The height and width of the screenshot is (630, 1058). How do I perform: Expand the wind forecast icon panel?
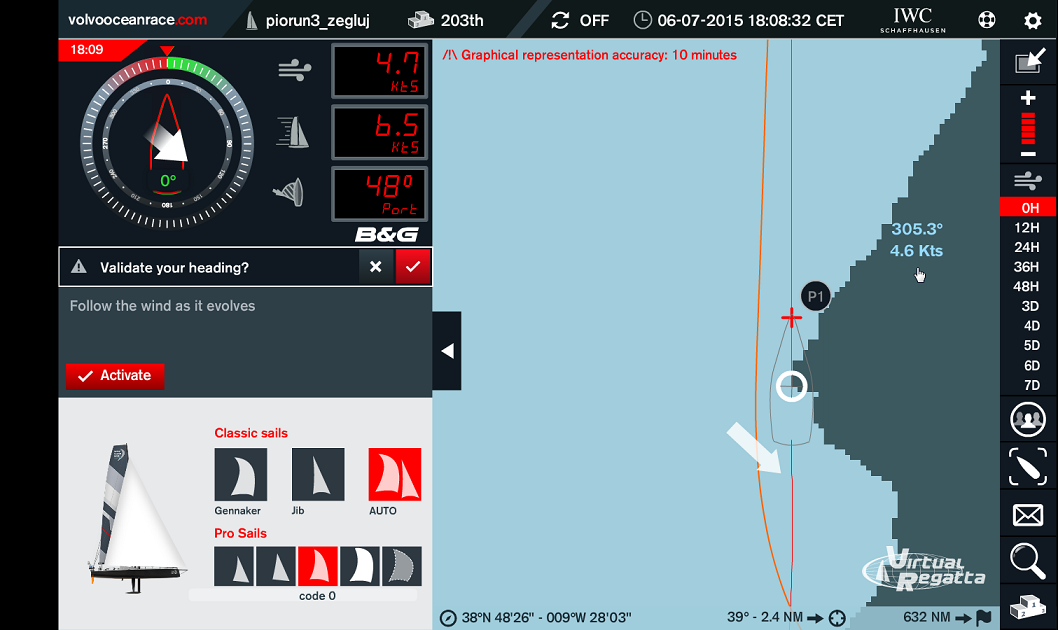1028,181
